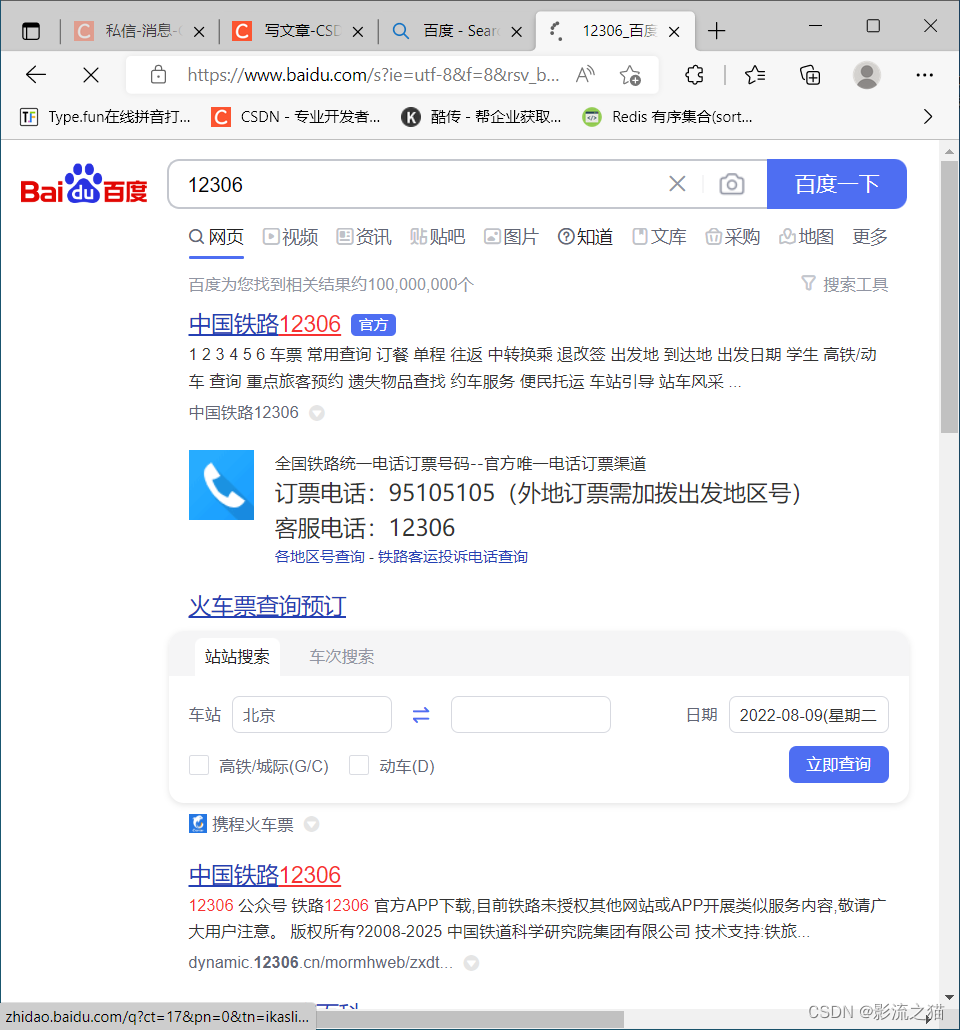Click the blue telephone icon thumbnail
This screenshot has height=1030, width=960.
tap(221, 485)
